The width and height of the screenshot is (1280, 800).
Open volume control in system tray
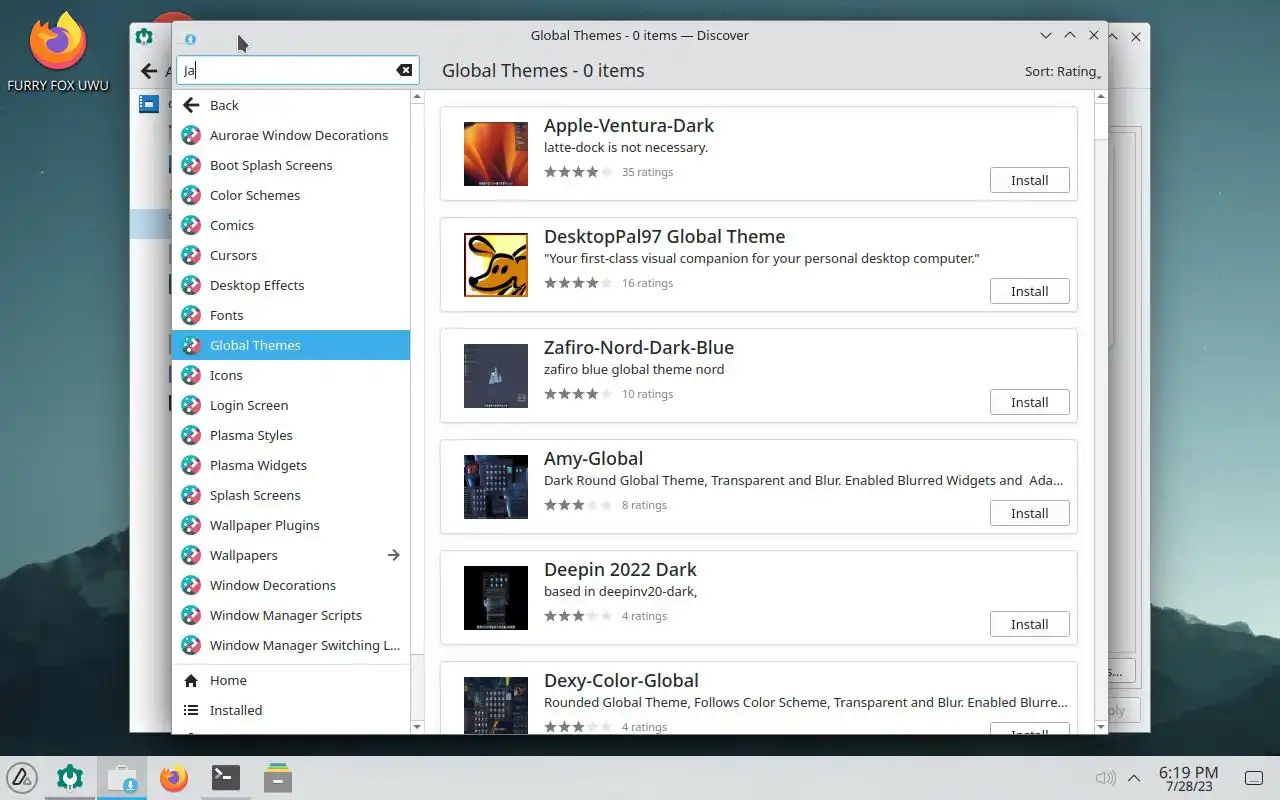coord(1105,778)
